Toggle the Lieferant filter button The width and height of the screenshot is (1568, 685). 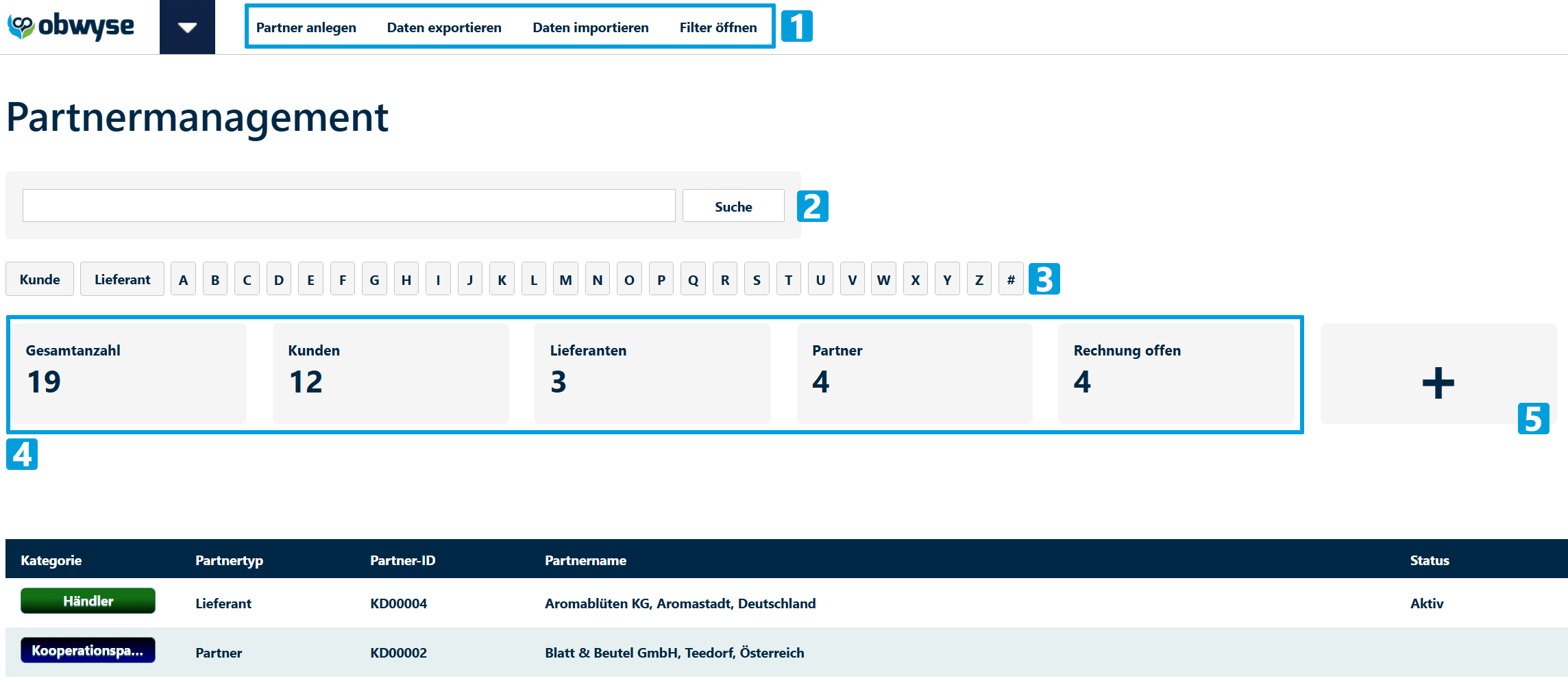pyautogui.click(x=122, y=279)
